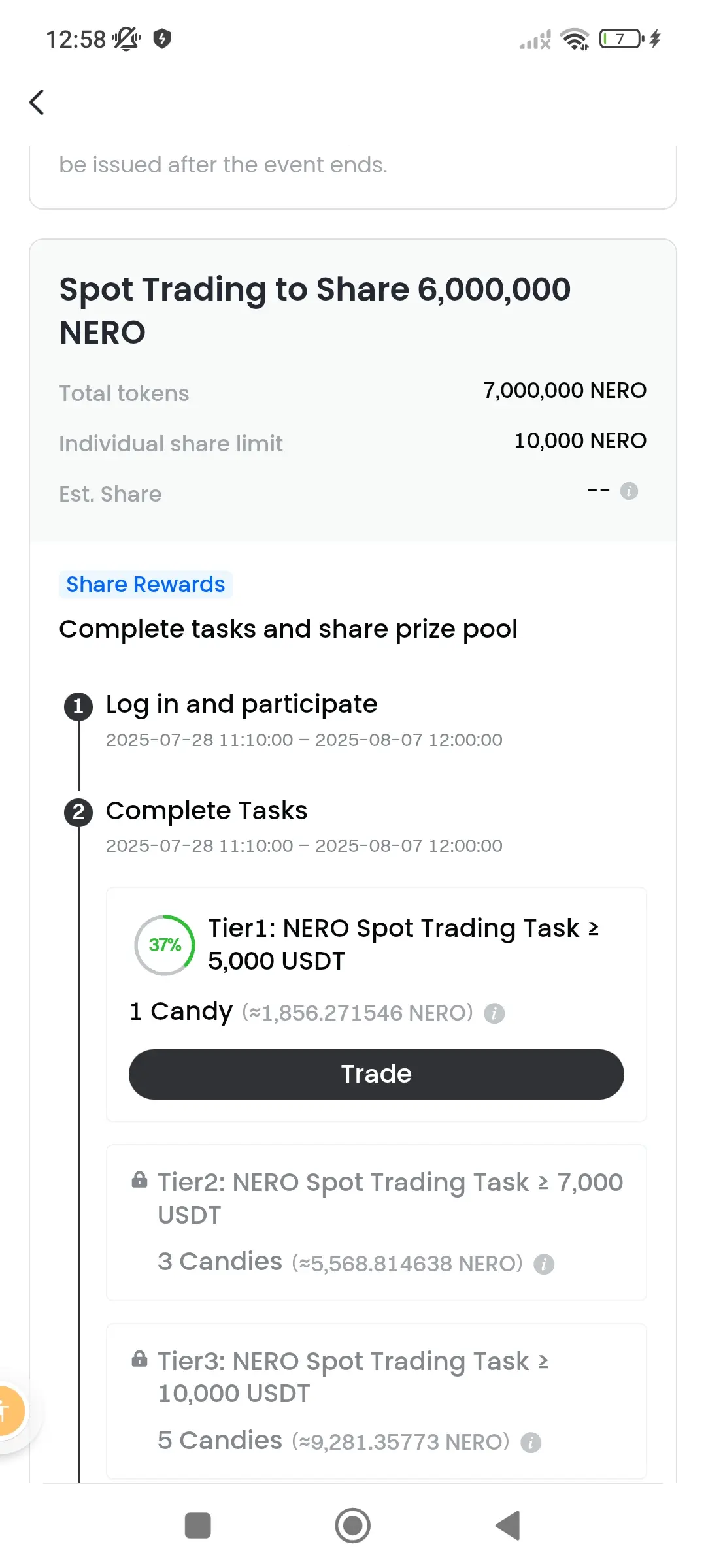Tap Android home circle button
706x1568 pixels.
point(353,1526)
